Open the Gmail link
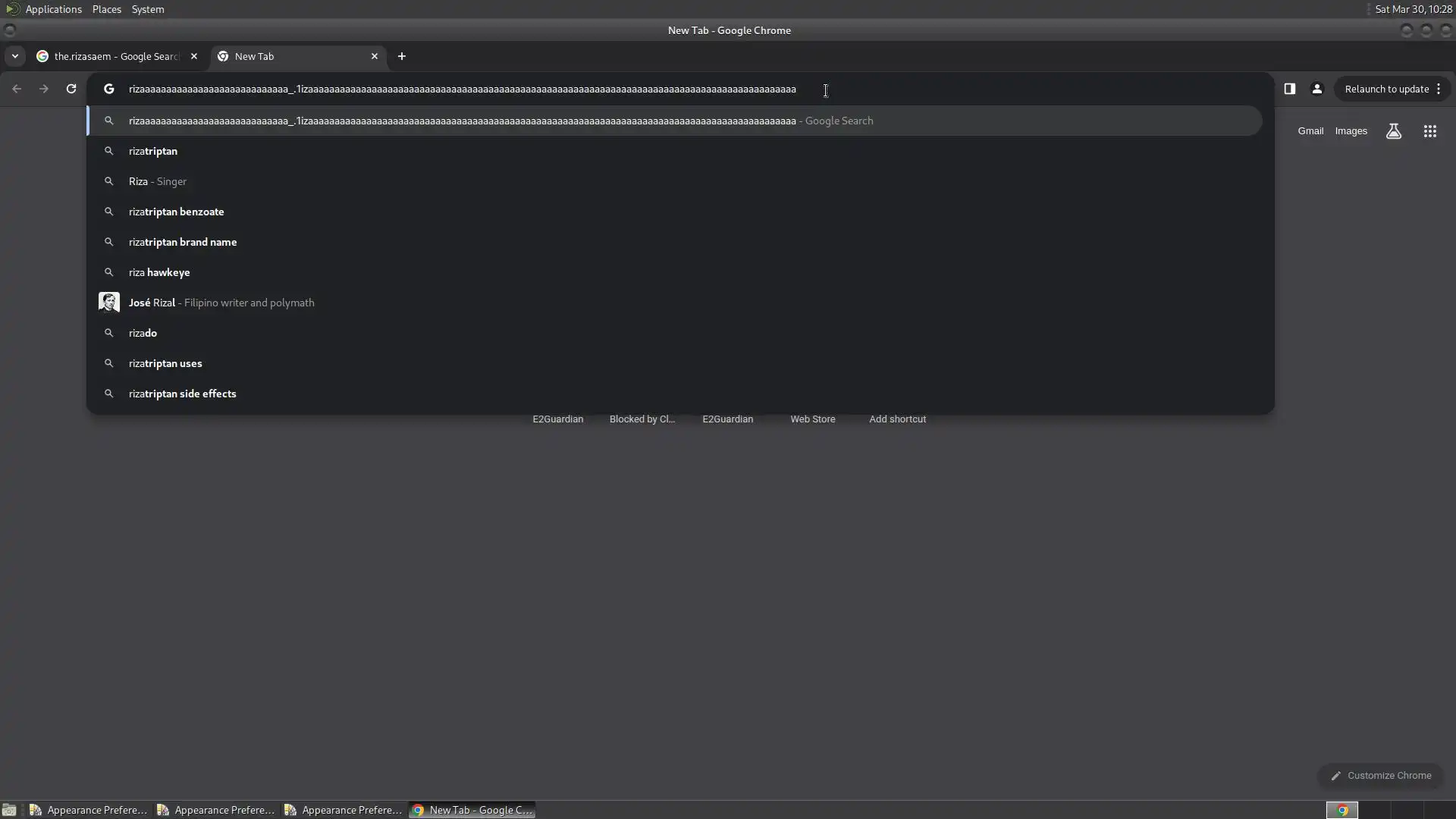The image size is (1456, 819). pyautogui.click(x=1310, y=131)
